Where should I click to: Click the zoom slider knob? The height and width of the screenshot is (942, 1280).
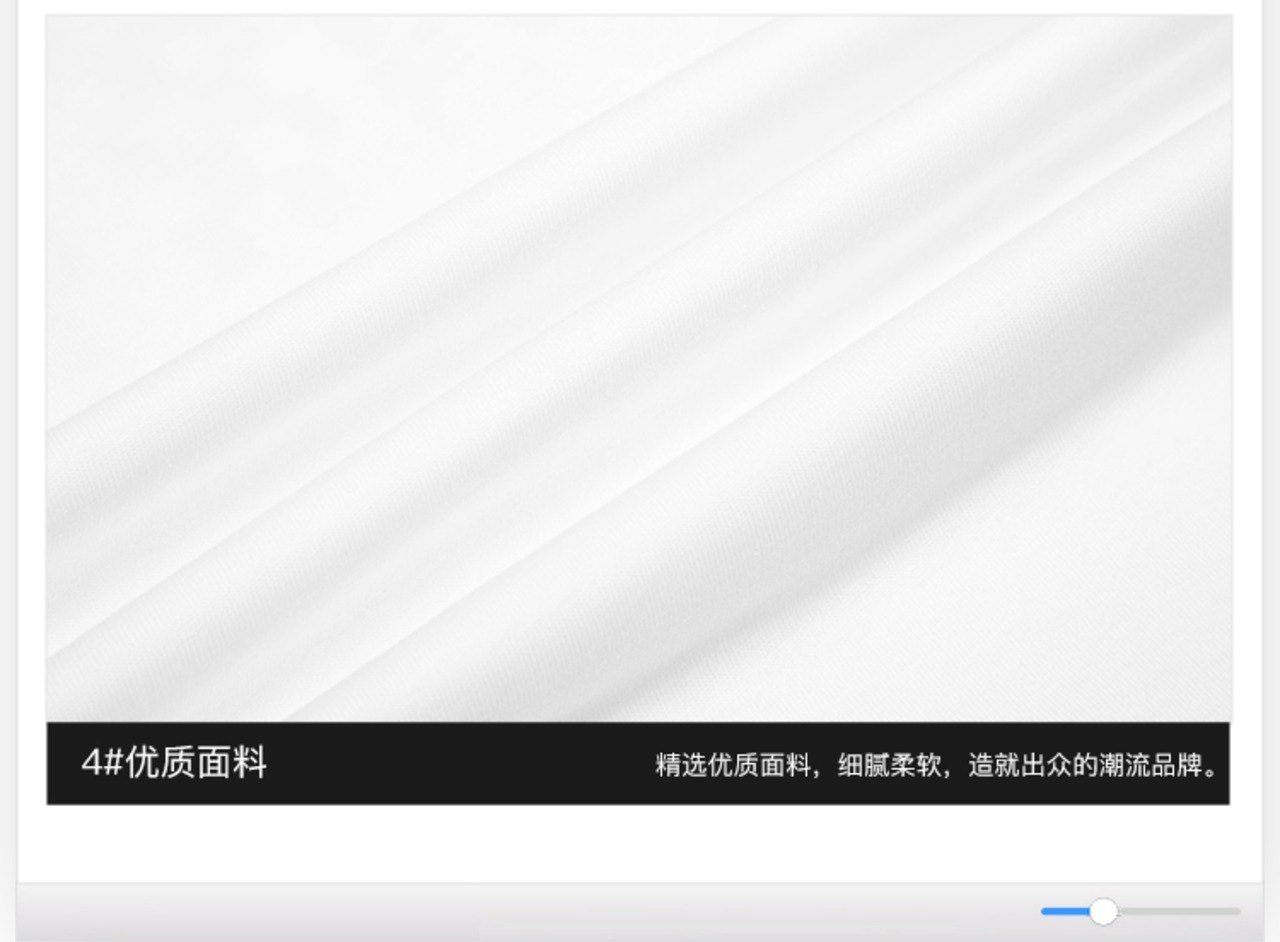click(1103, 911)
